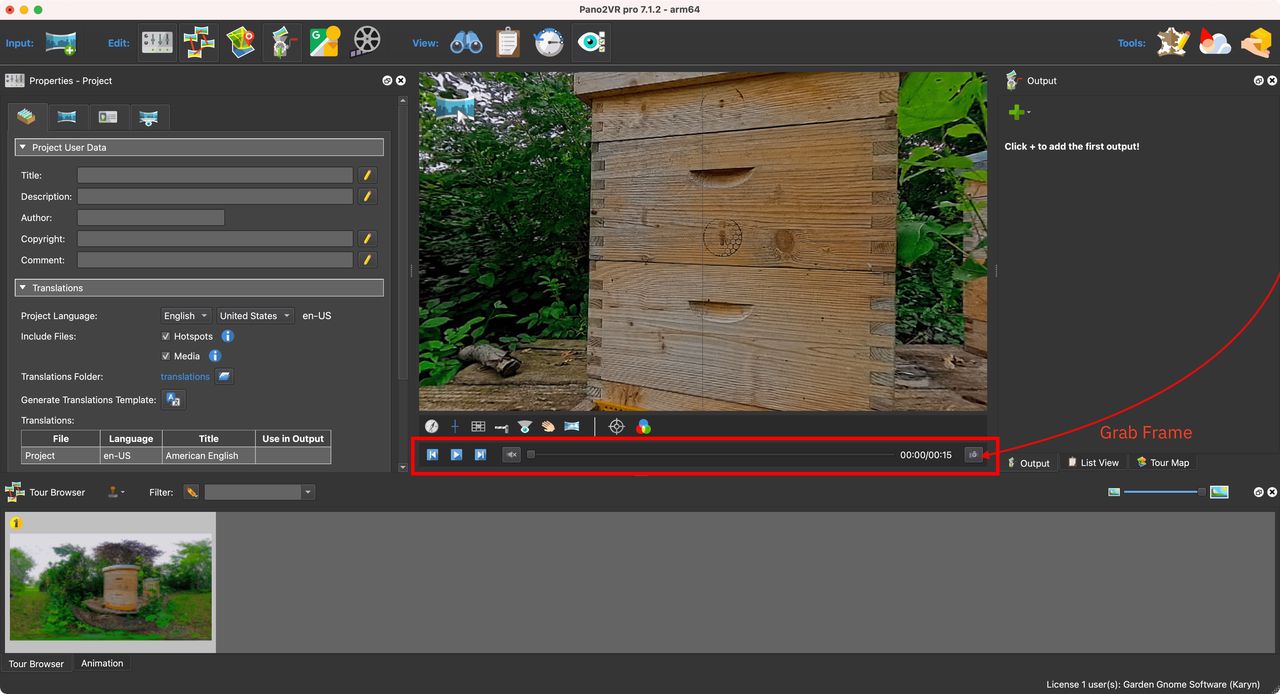This screenshot has height=694, width=1280.
Task: Open the Animation Editor filmstrip icon
Action: click(x=365, y=41)
